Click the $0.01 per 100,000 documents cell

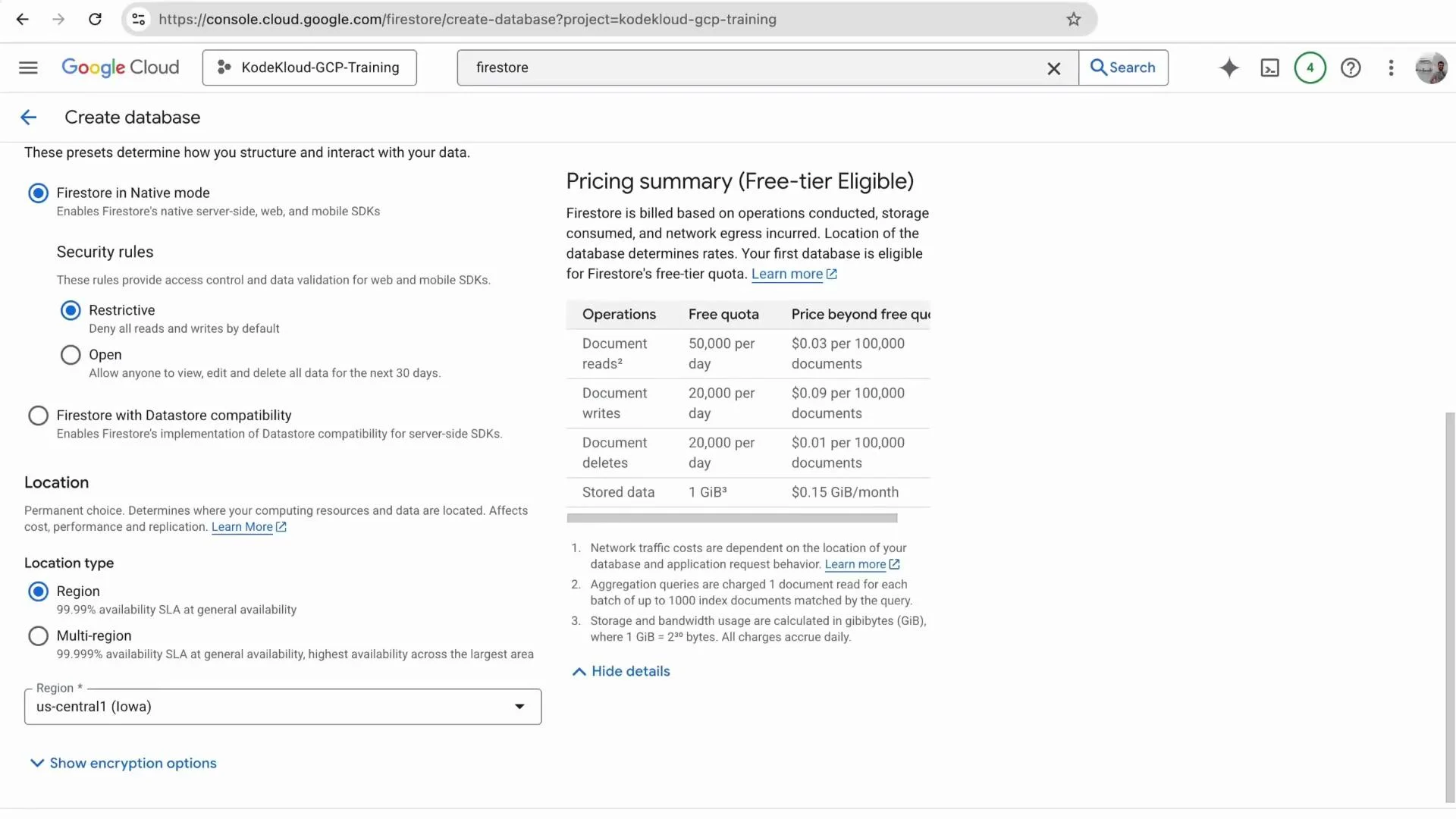tap(848, 453)
